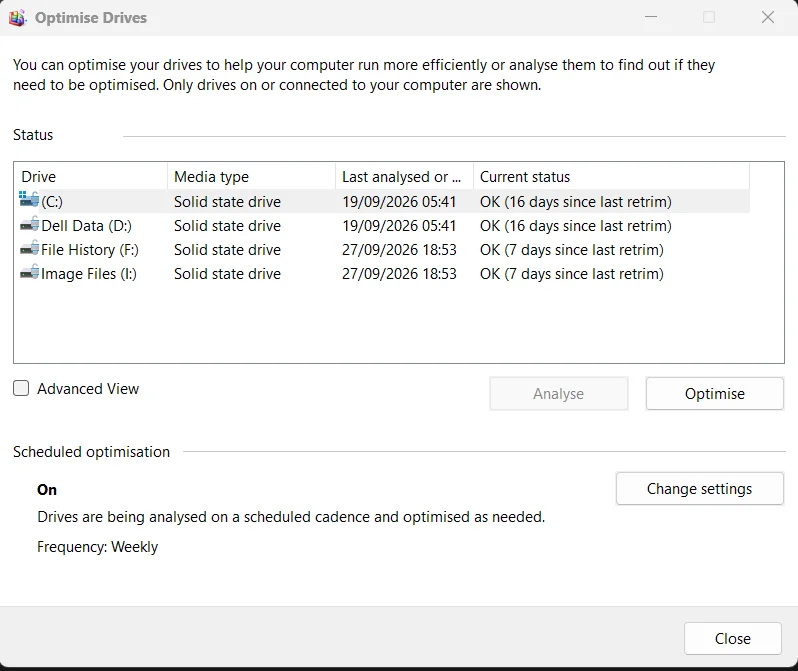This screenshot has width=798, height=671.
Task: Click 19/09/2026 05:41 date in the C: row
Action: click(x=399, y=202)
